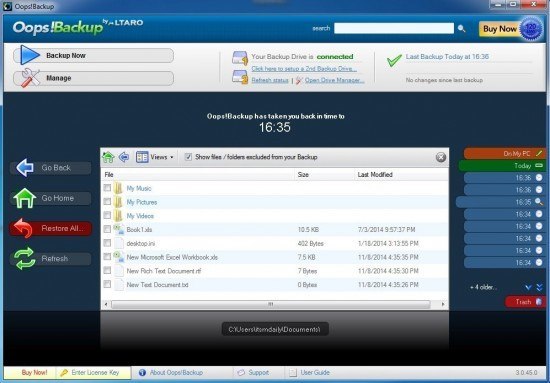Viewport: 550px width, 383px height.
Task: Check the Book1.xls checkbox
Action: pyautogui.click(x=107, y=229)
